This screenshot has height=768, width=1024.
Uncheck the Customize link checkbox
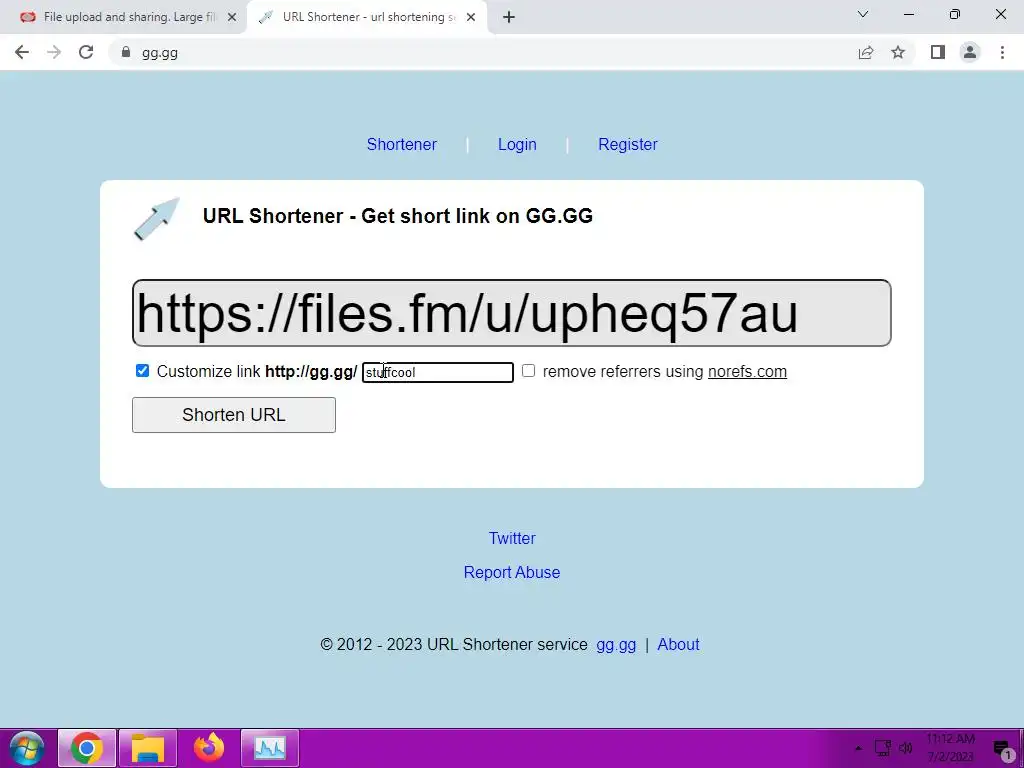[142, 371]
